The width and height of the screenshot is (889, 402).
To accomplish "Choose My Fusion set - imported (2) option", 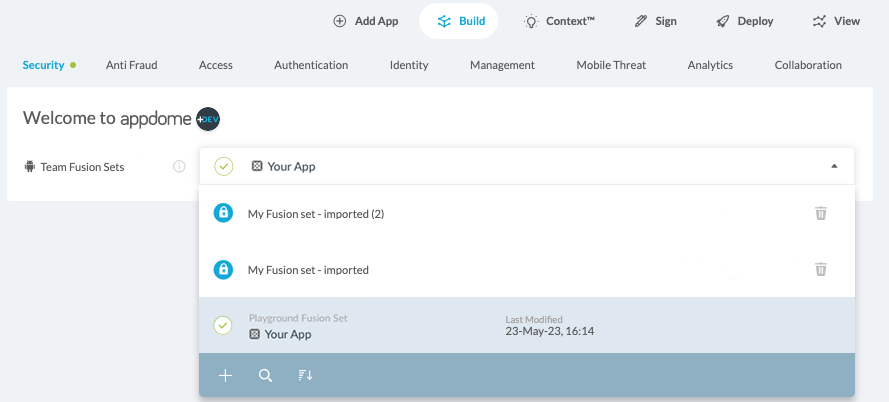I will 315,213.
